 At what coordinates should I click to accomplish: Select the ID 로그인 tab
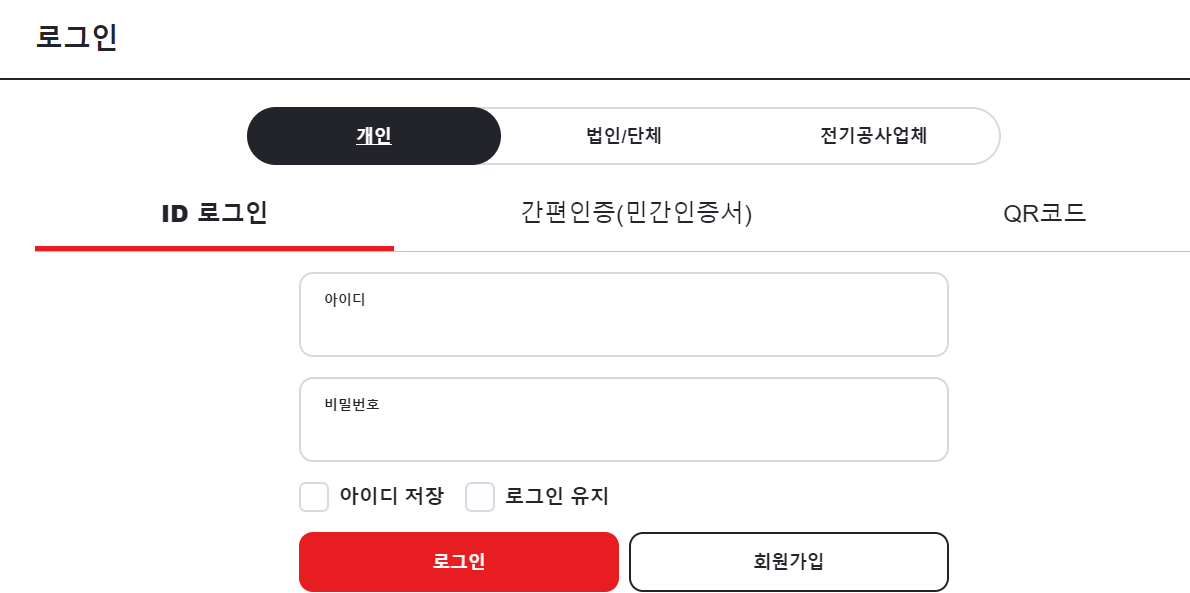coord(215,212)
